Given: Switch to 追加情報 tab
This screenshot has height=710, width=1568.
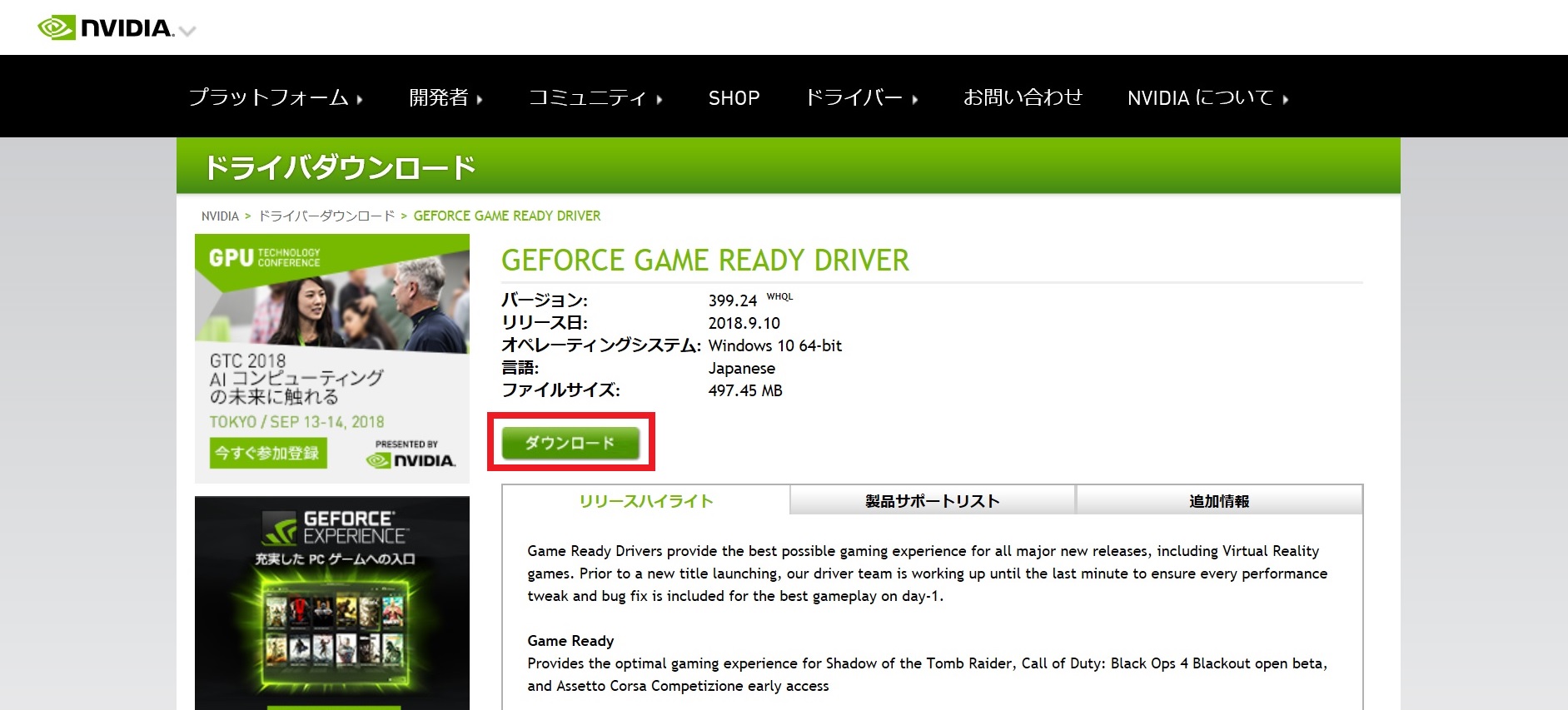Looking at the screenshot, I should click(1219, 501).
